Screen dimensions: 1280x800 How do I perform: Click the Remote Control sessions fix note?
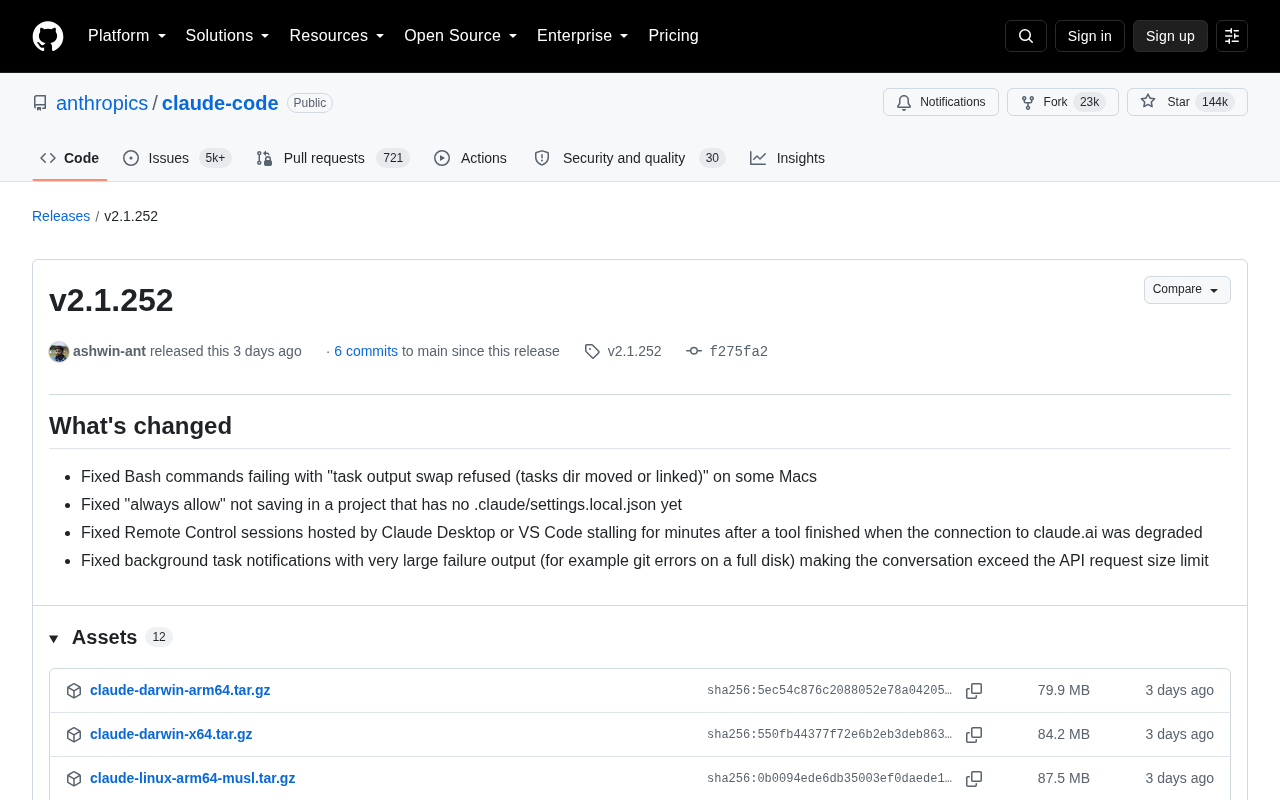642,533
